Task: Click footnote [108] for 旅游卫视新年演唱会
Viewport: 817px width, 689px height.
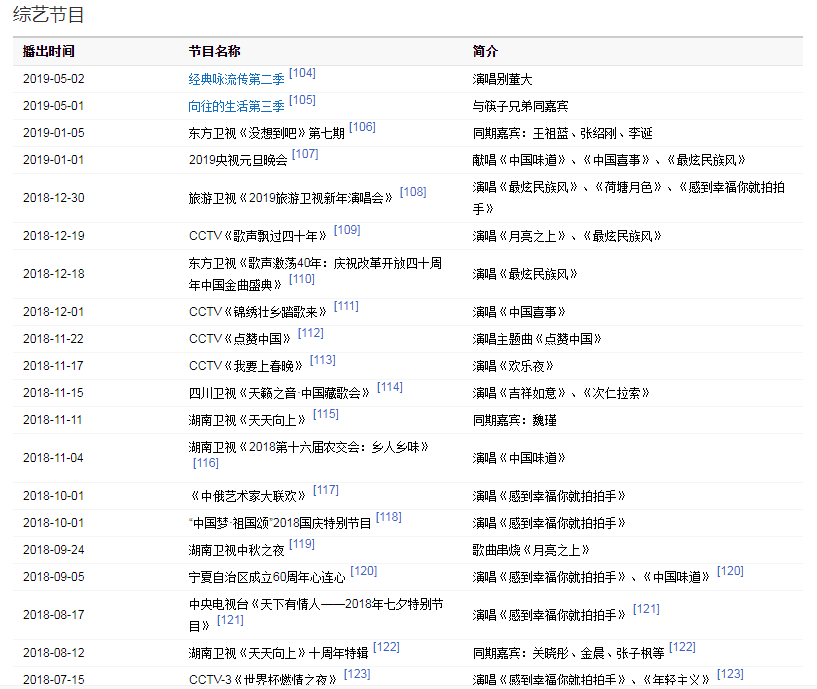Action: coord(412,192)
